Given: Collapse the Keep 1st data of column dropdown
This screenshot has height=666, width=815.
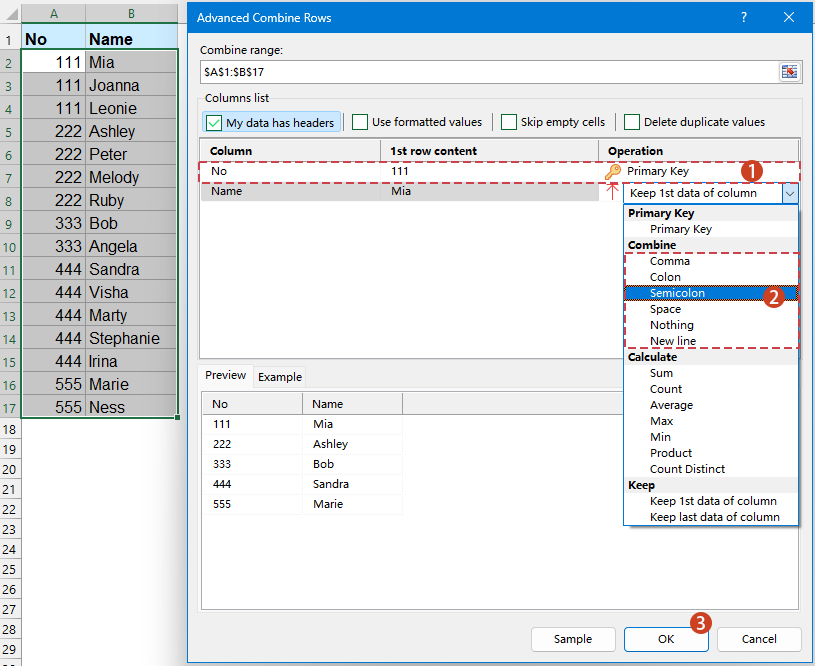Looking at the screenshot, I should point(790,193).
